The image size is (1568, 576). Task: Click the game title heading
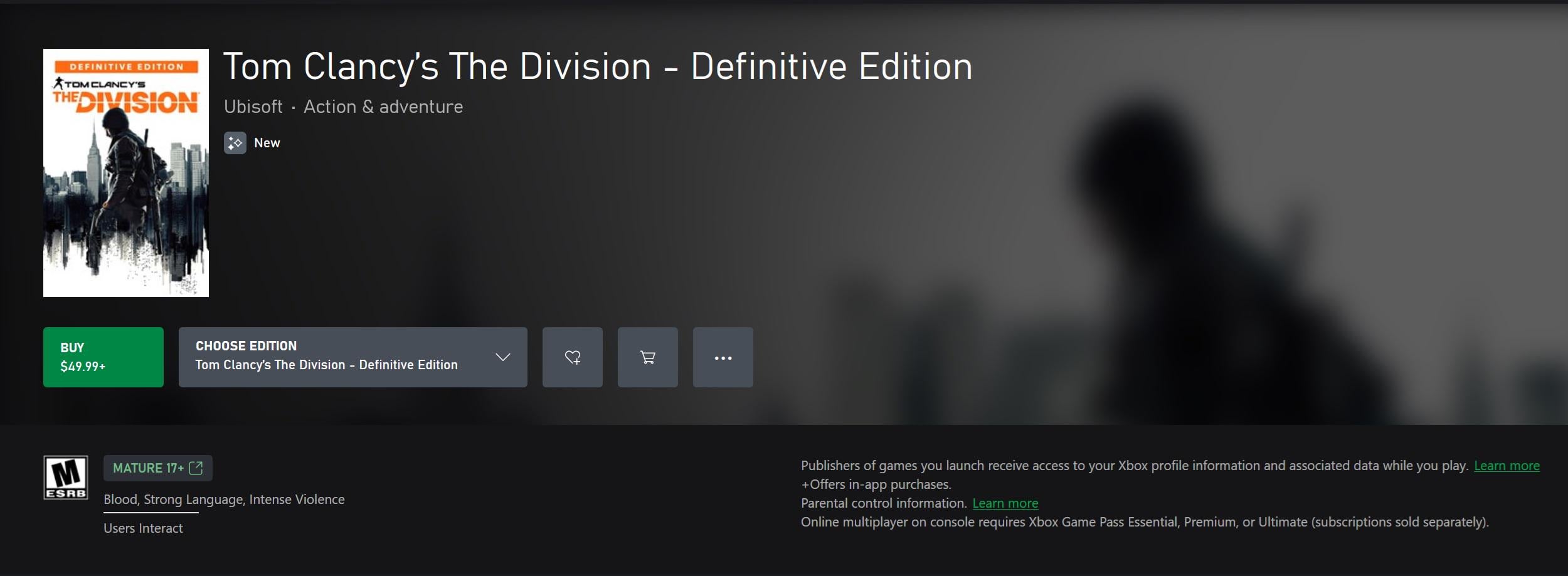pos(598,67)
